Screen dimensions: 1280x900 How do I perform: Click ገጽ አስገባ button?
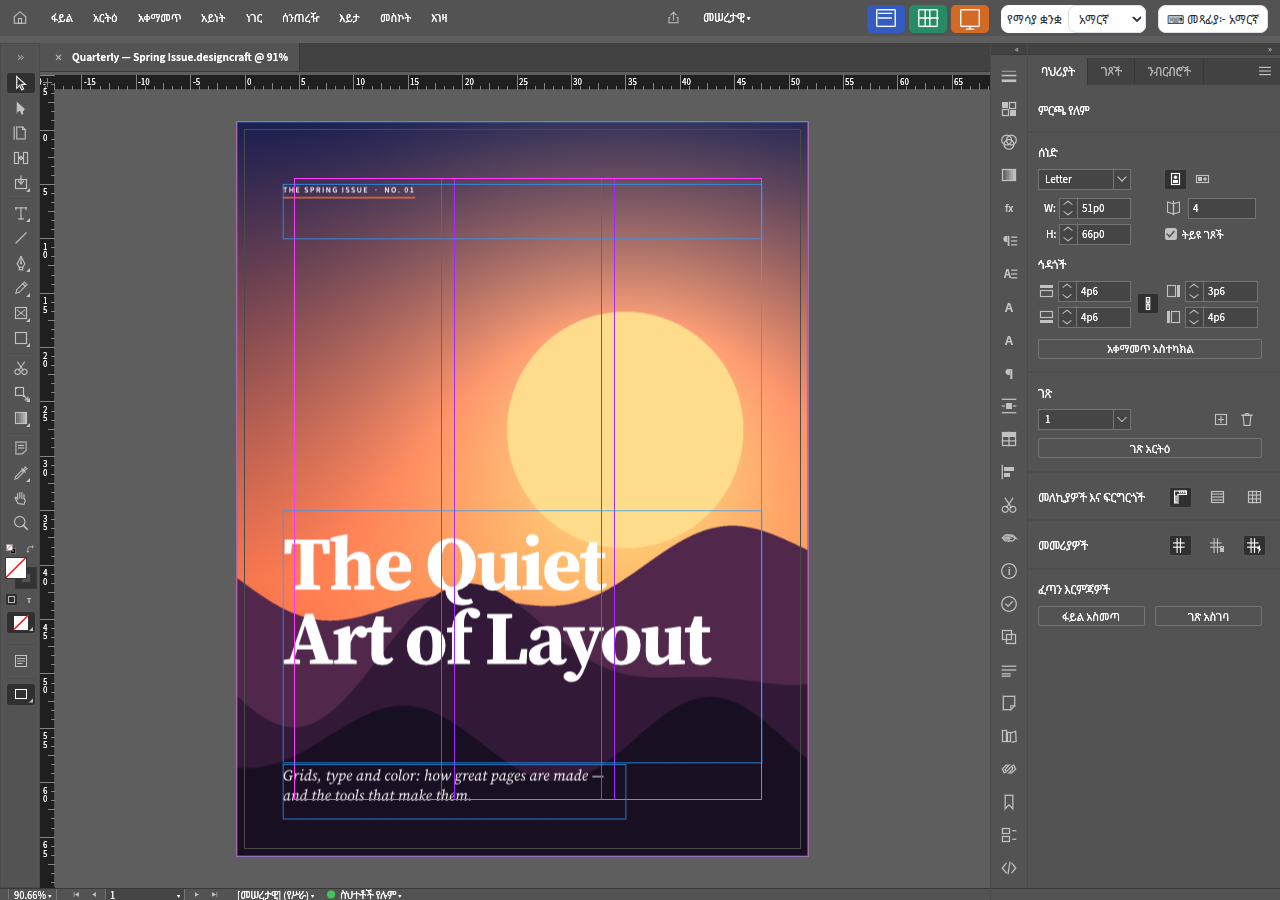point(1208,616)
